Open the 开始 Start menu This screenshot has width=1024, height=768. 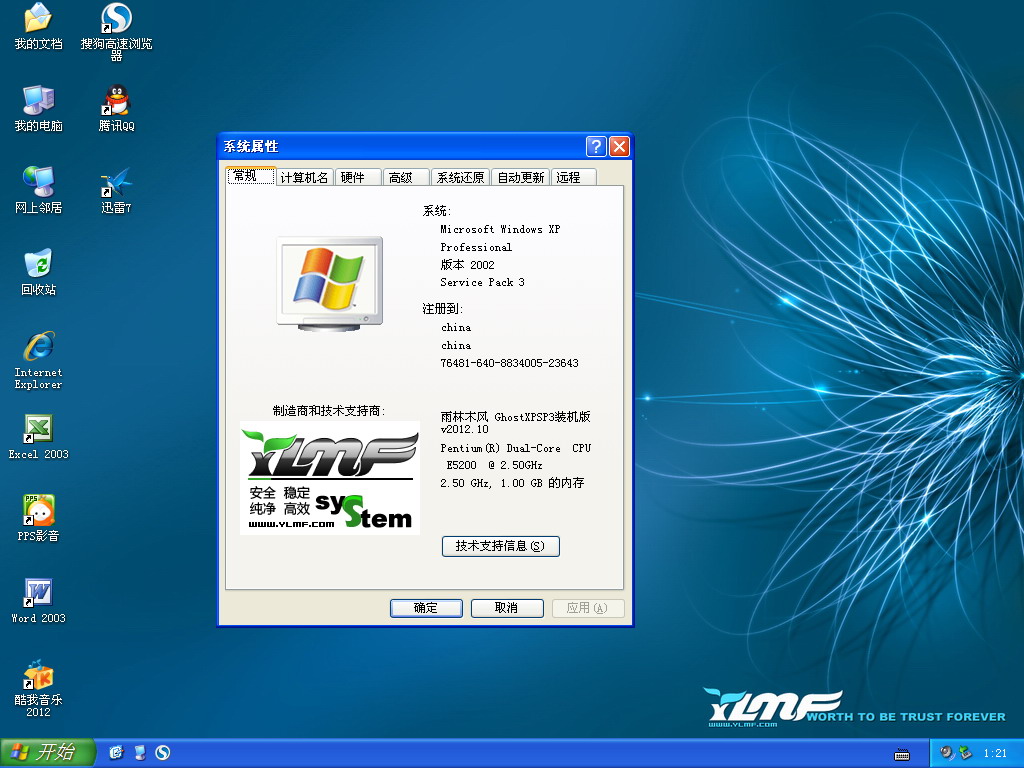(47, 752)
